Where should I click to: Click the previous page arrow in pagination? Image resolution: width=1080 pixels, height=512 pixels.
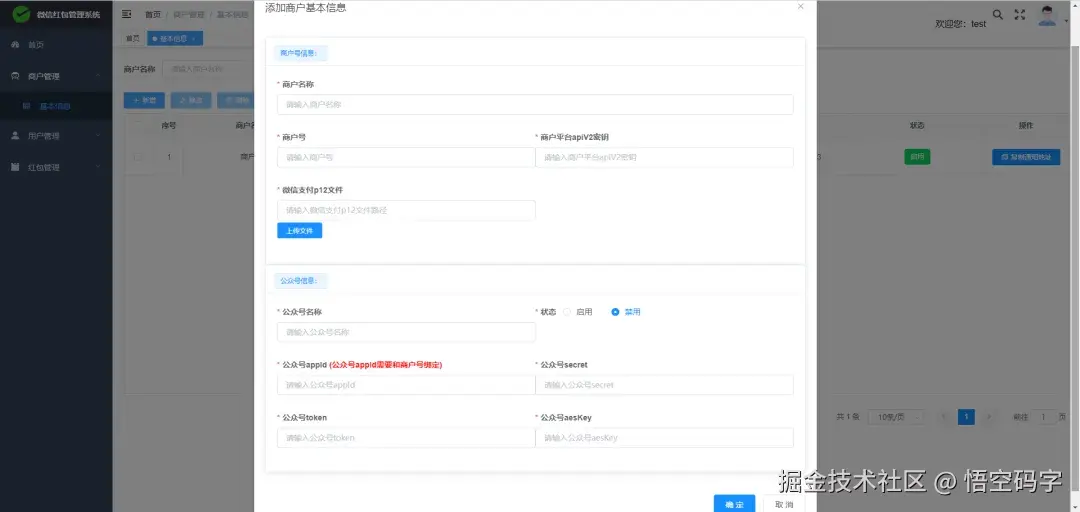coord(944,417)
